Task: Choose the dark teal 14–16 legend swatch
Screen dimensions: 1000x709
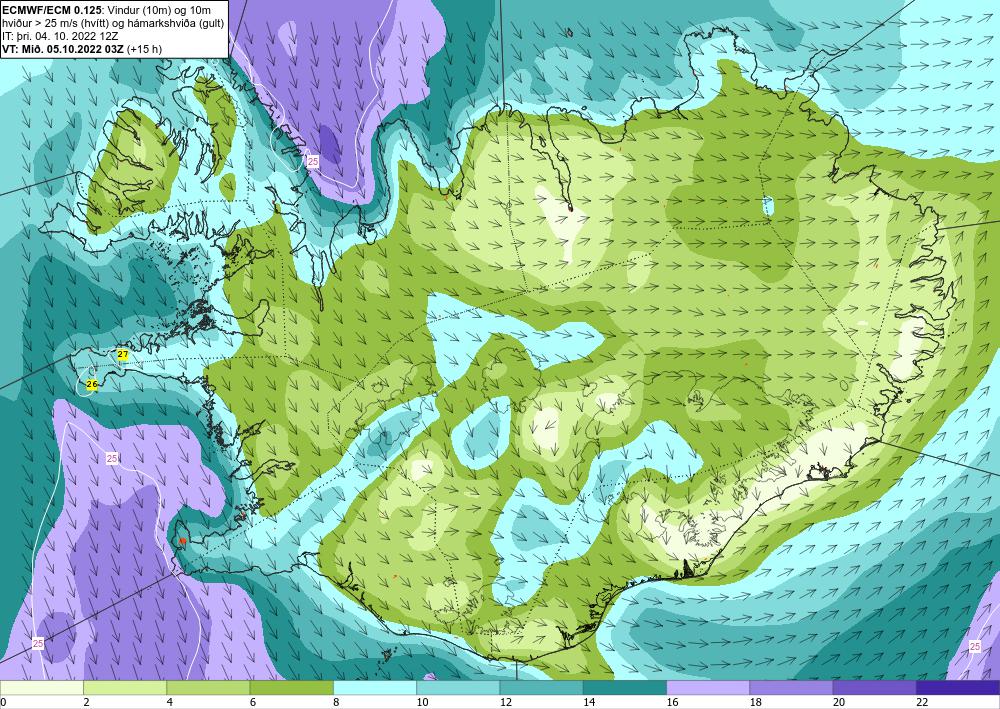Action: pyautogui.click(x=625, y=687)
